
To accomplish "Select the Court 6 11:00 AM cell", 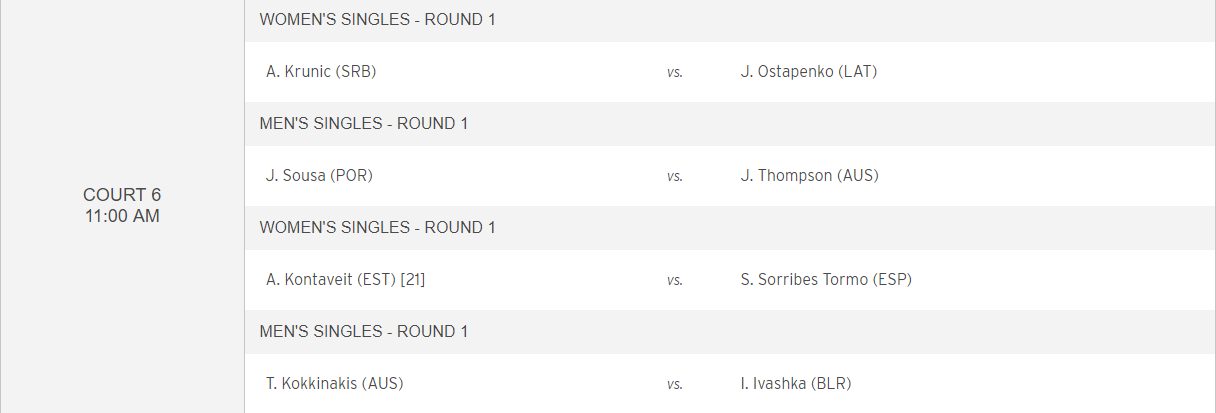I will pos(122,206).
